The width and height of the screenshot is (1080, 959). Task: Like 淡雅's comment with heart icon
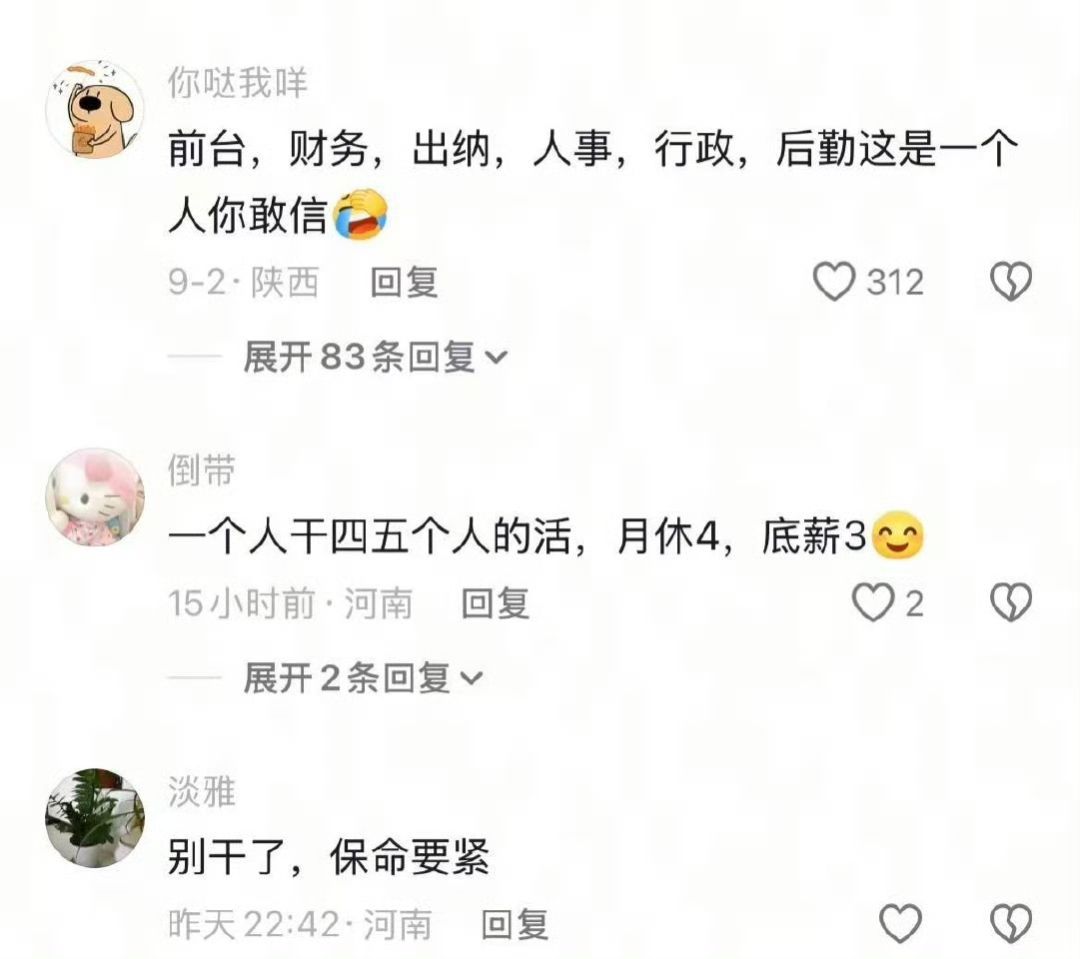coord(901,923)
